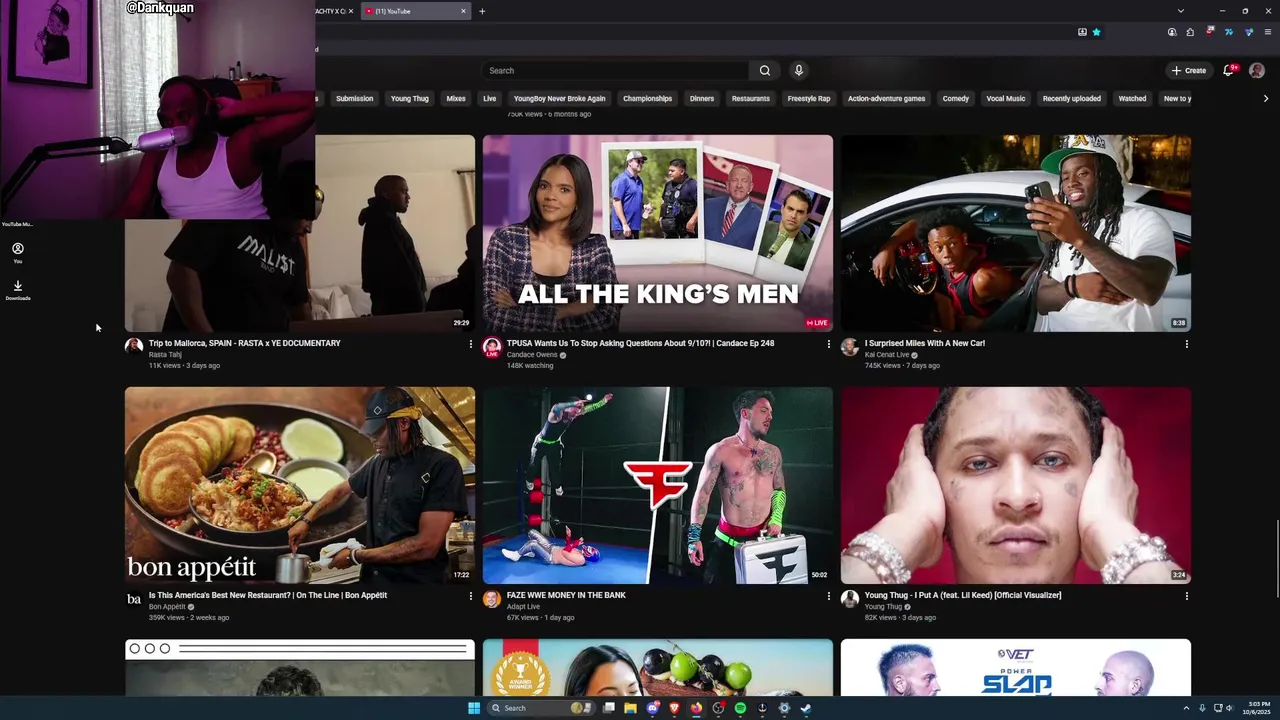
Task: Open Is This America's Best New Restaurant title
Action: click(x=268, y=595)
